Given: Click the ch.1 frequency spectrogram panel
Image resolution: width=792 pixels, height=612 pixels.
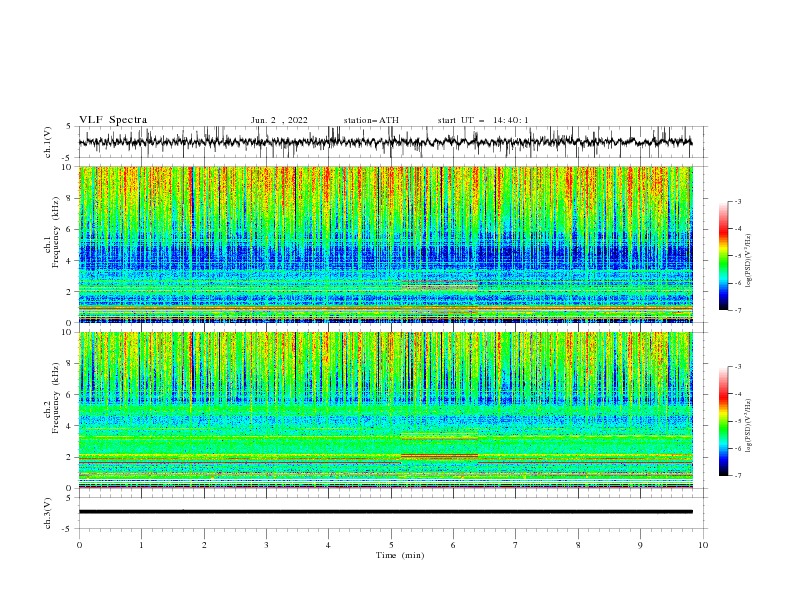Looking at the screenshot, I should pyautogui.click(x=385, y=244).
